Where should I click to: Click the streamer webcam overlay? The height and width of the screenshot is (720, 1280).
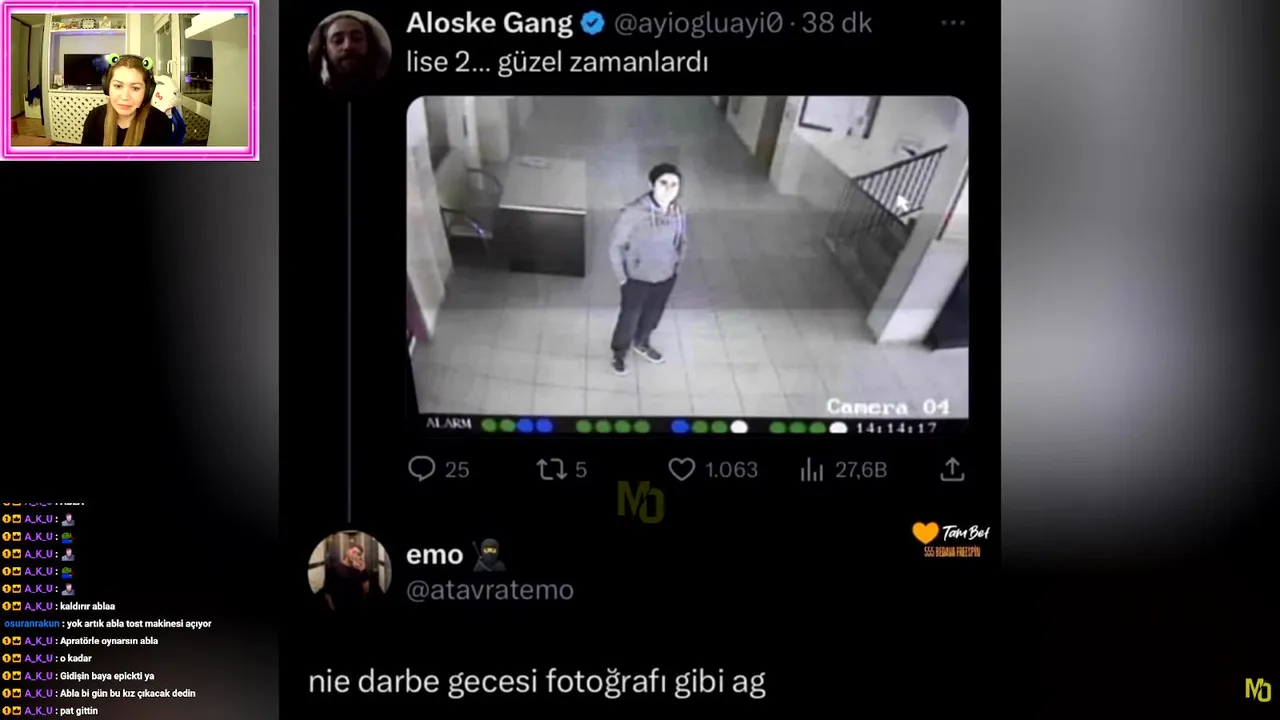[x=129, y=80]
